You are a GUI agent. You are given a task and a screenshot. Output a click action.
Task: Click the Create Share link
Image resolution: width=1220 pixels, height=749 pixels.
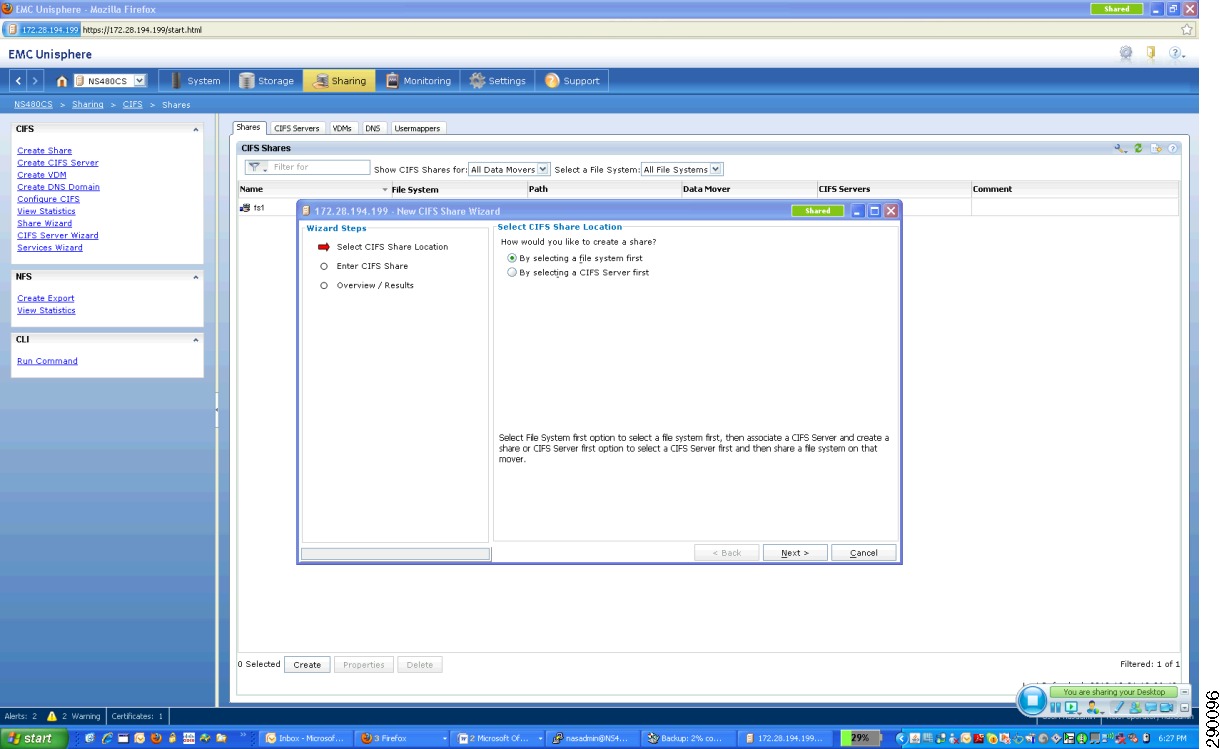tap(44, 151)
